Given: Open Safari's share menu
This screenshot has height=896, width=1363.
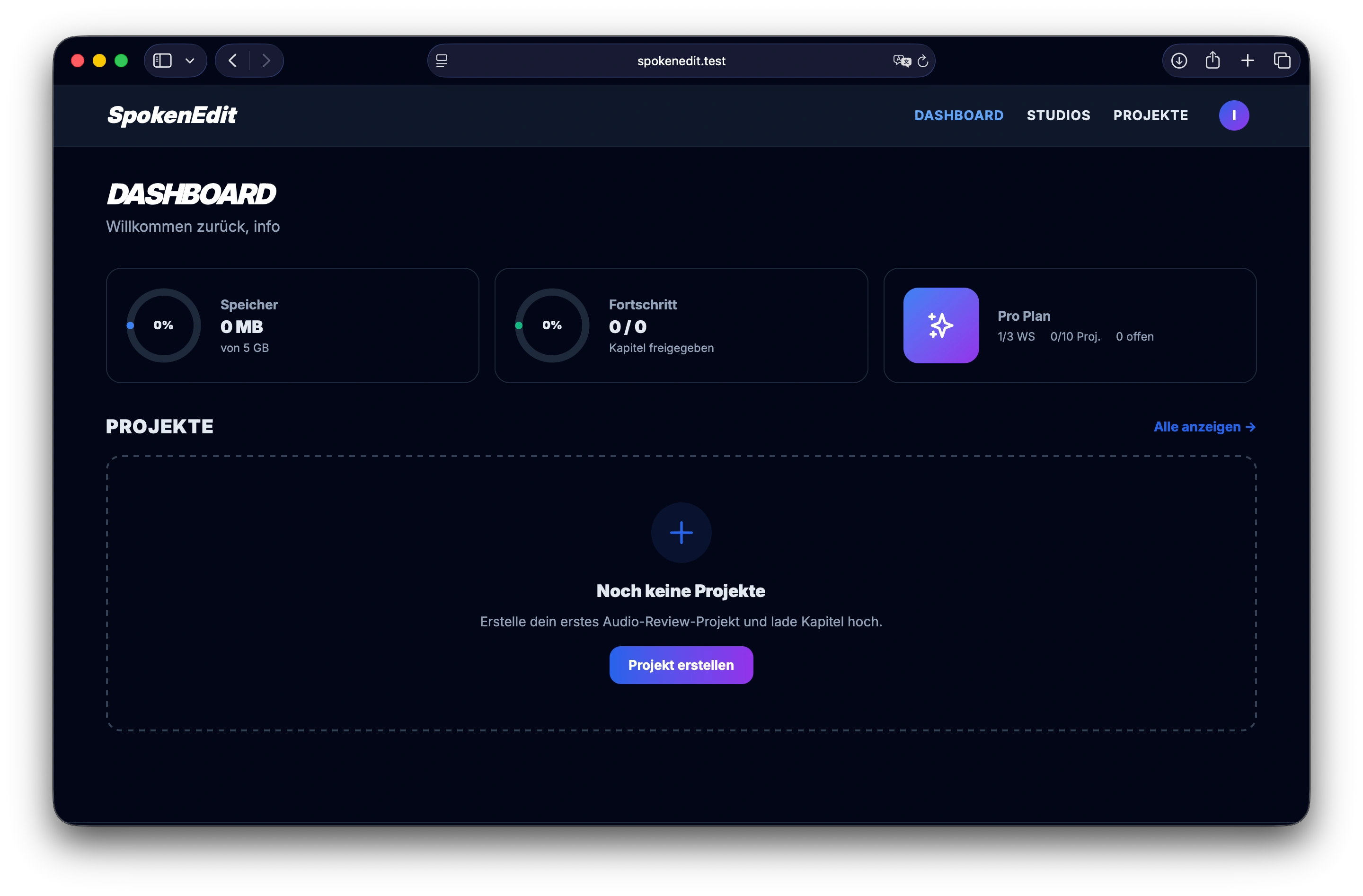Looking at the screenshot, I should point(1213,60).
